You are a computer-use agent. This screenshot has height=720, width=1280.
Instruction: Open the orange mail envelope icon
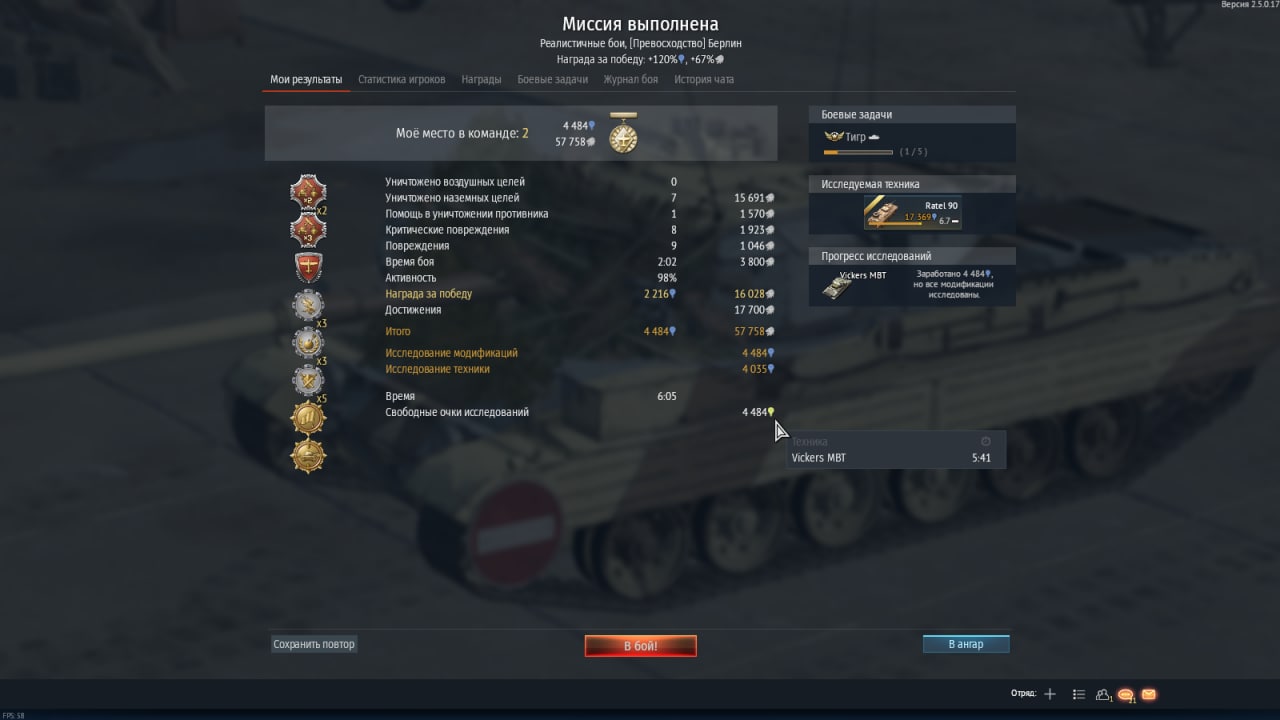(x=1149, y=694)
